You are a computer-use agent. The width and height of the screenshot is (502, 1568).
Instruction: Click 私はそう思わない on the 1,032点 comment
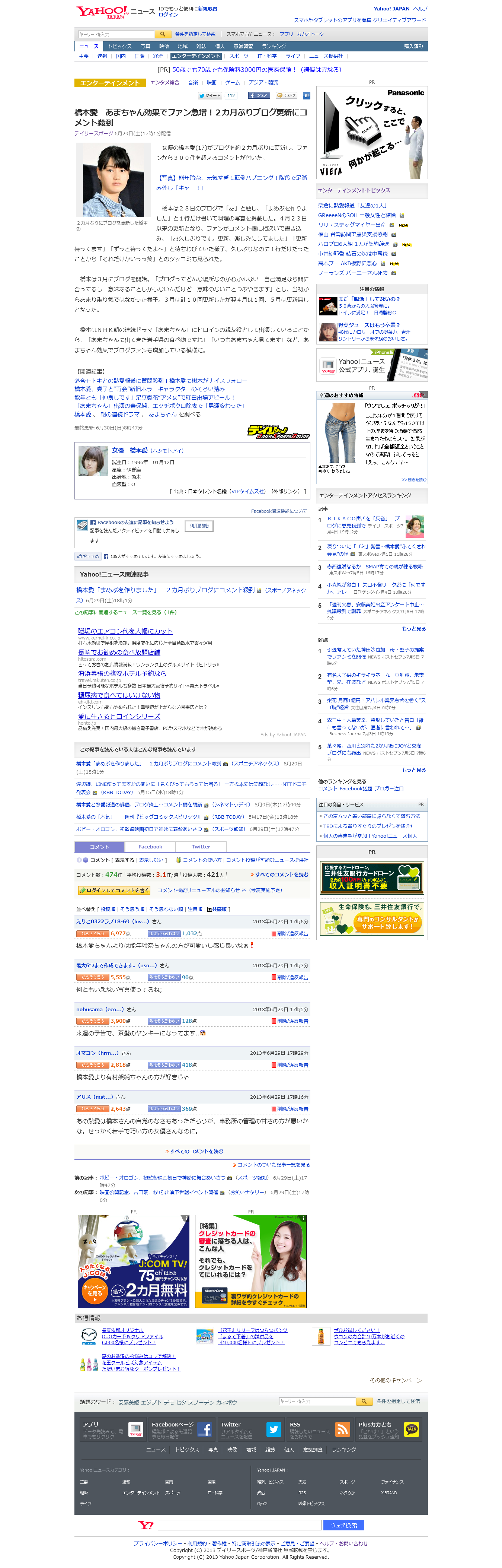(x=164, y=933)
